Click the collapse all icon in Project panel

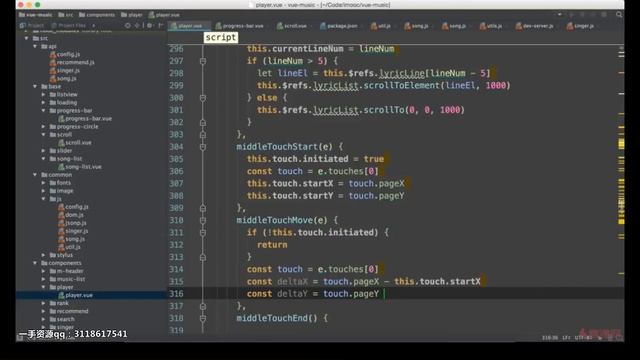(137, 25)
